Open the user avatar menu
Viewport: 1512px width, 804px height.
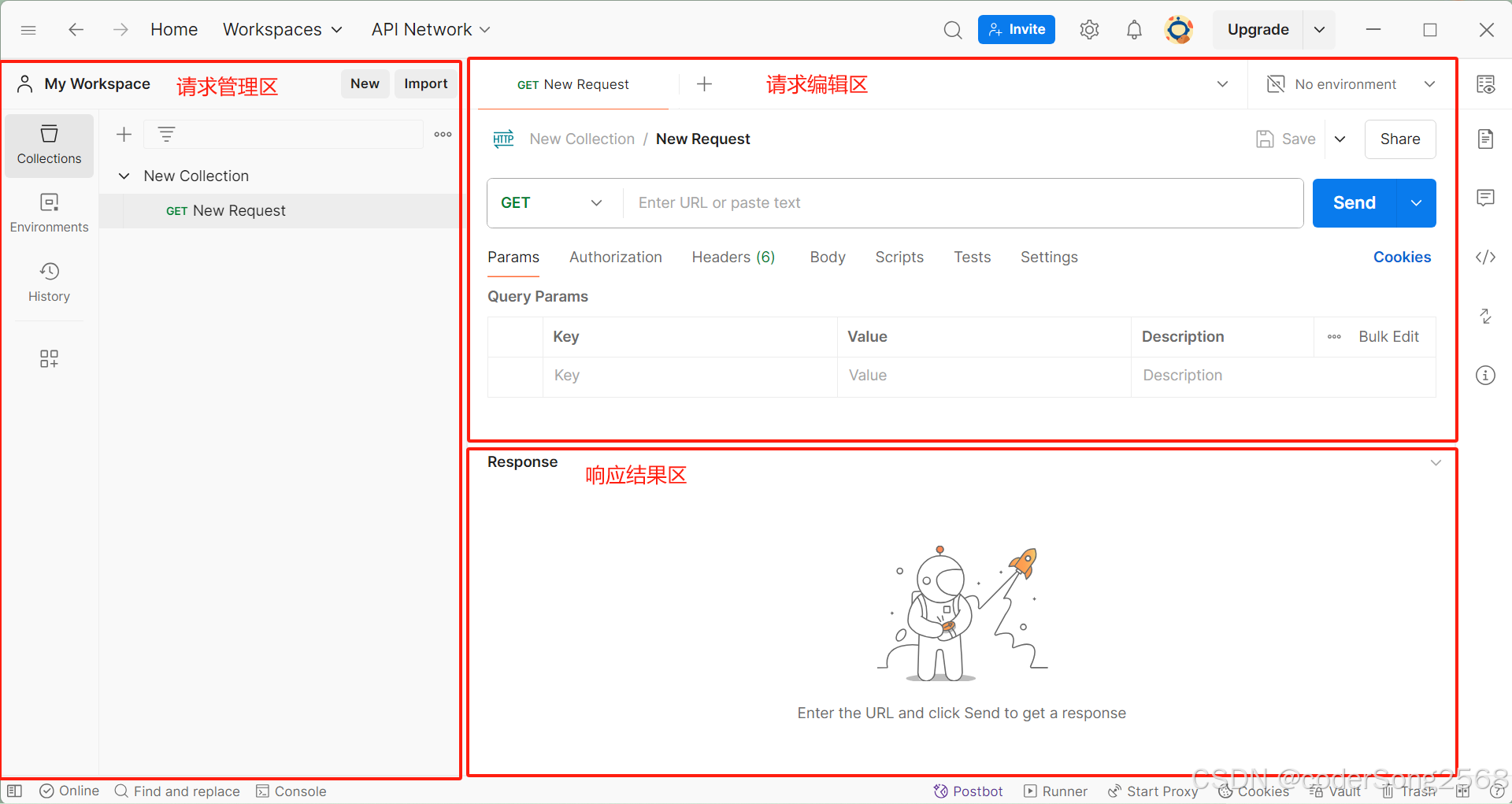click(x=1179, y=30)
